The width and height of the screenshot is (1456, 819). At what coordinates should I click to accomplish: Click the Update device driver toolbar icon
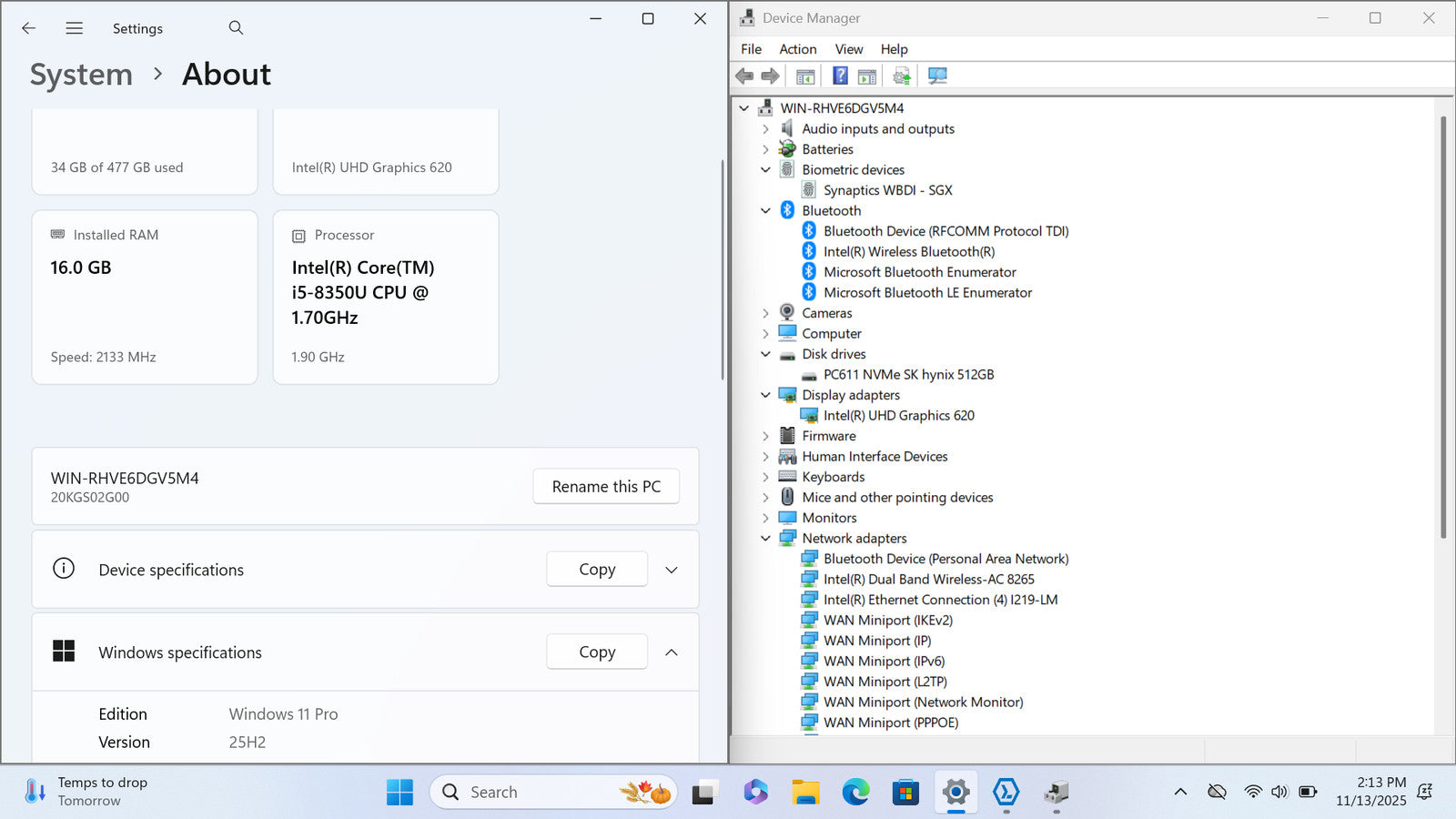coord(902,76)
